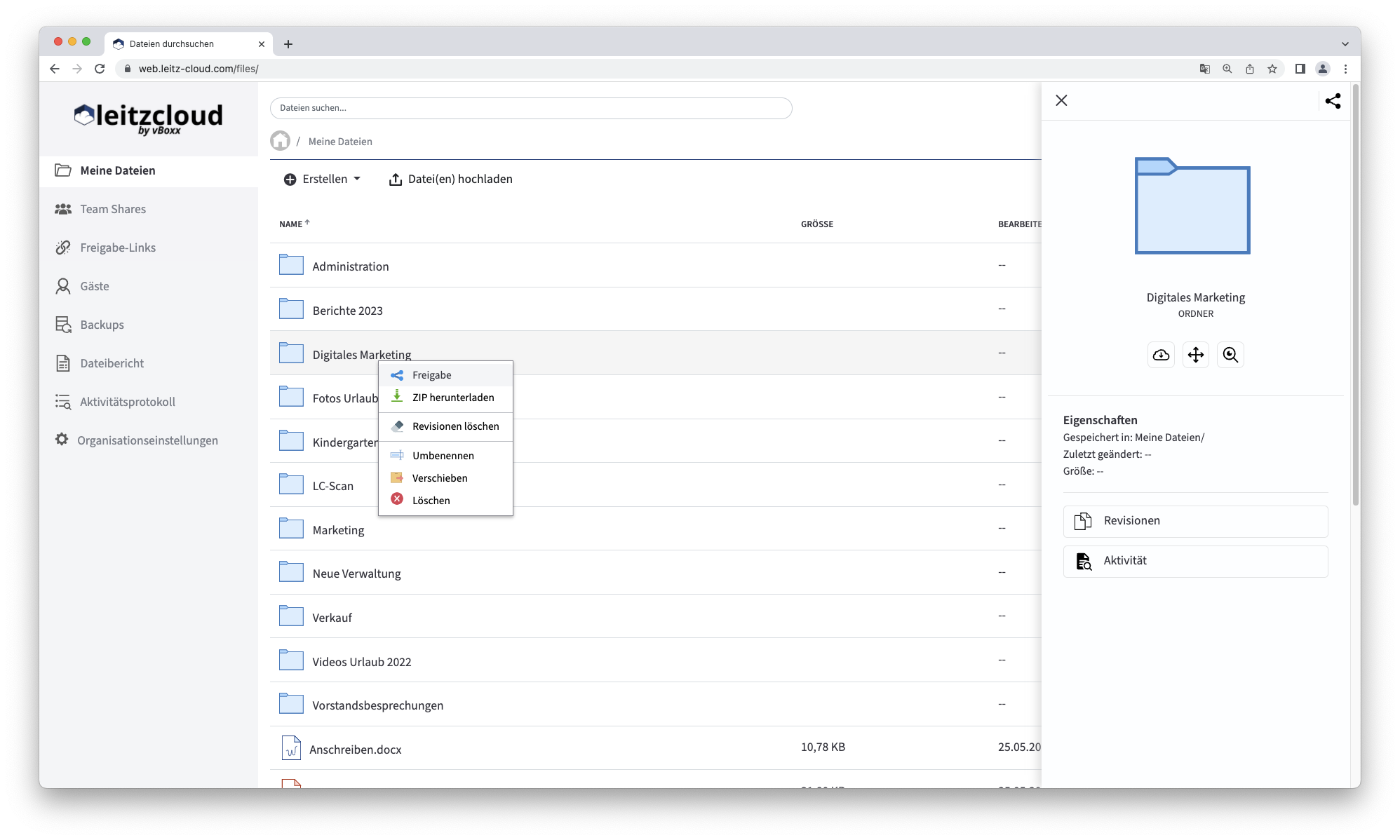Click the magnifier preview icon in the details panel

1230,355
